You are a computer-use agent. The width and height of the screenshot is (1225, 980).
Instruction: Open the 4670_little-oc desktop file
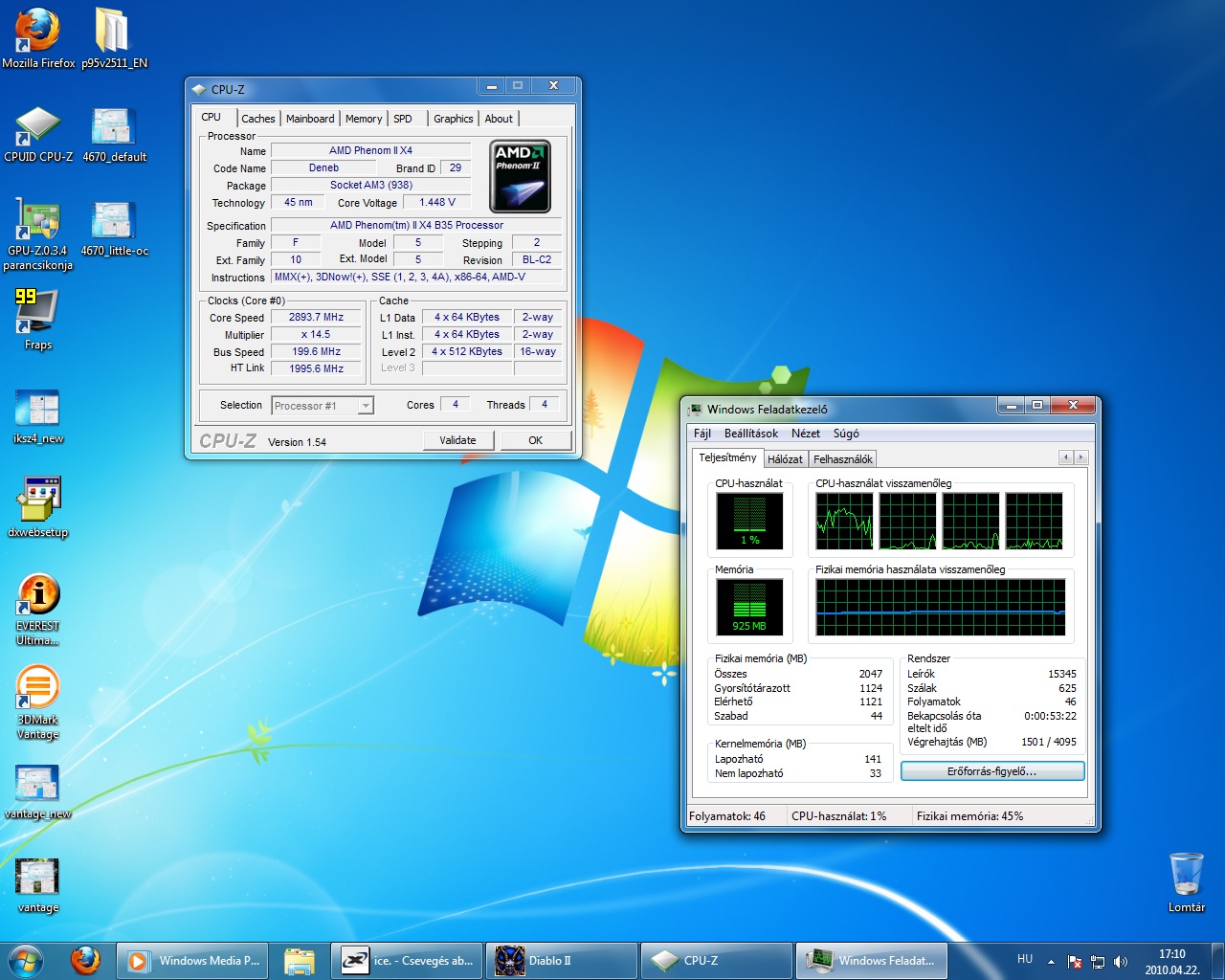tap(114, 228)
